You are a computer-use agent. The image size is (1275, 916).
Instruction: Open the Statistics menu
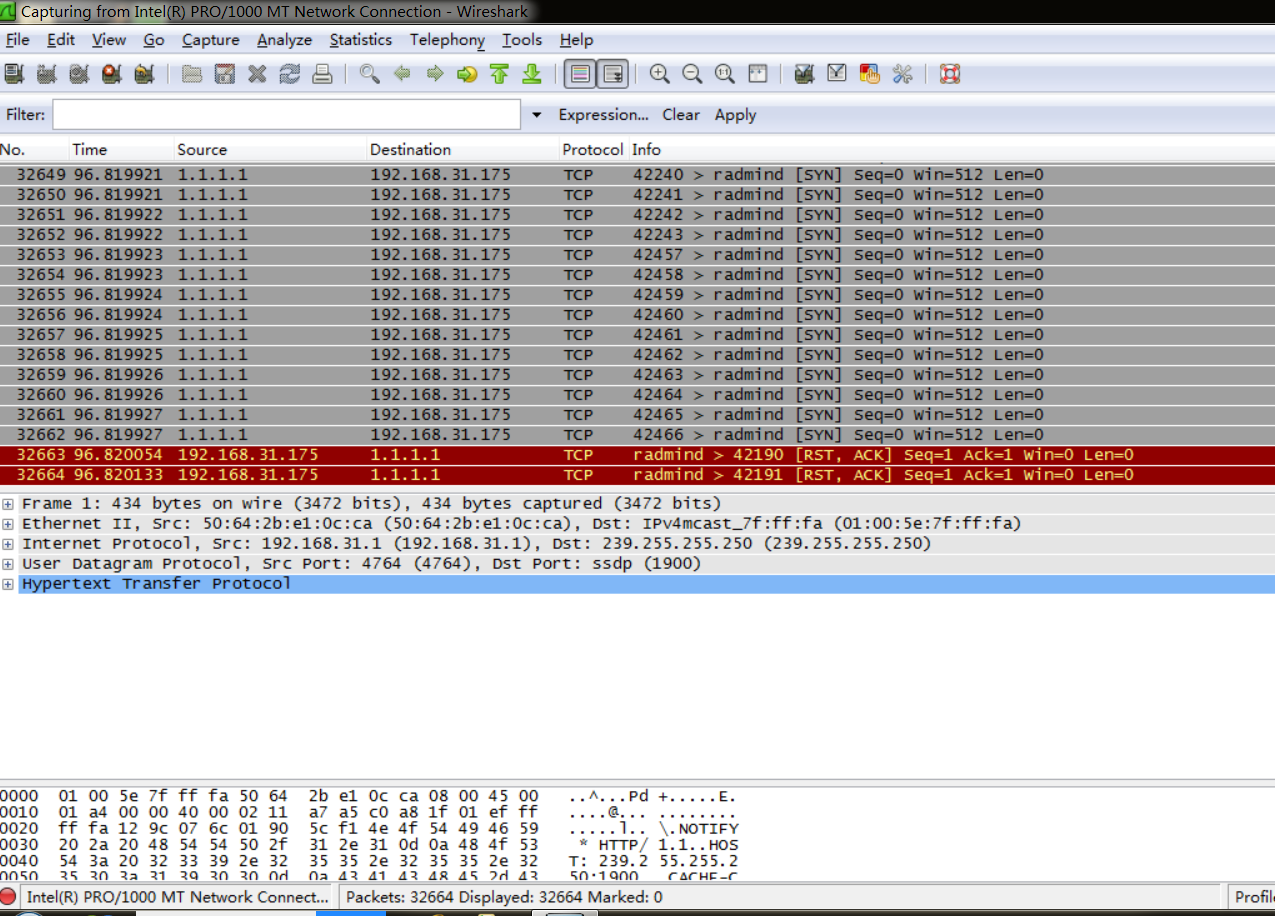pyautogui.click(x=360, y=40)
